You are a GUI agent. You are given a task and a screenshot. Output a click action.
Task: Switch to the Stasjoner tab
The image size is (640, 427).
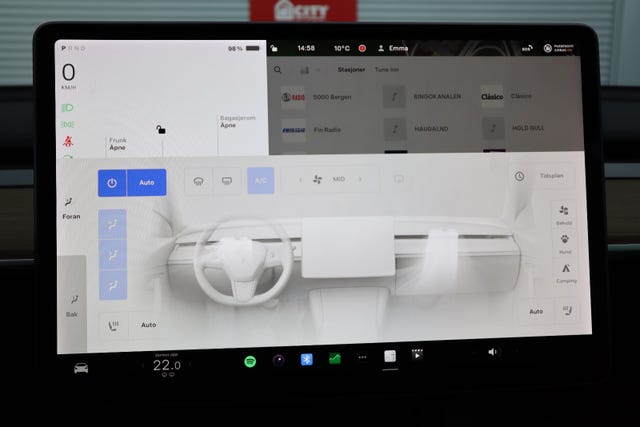click(x=351, y=70)
